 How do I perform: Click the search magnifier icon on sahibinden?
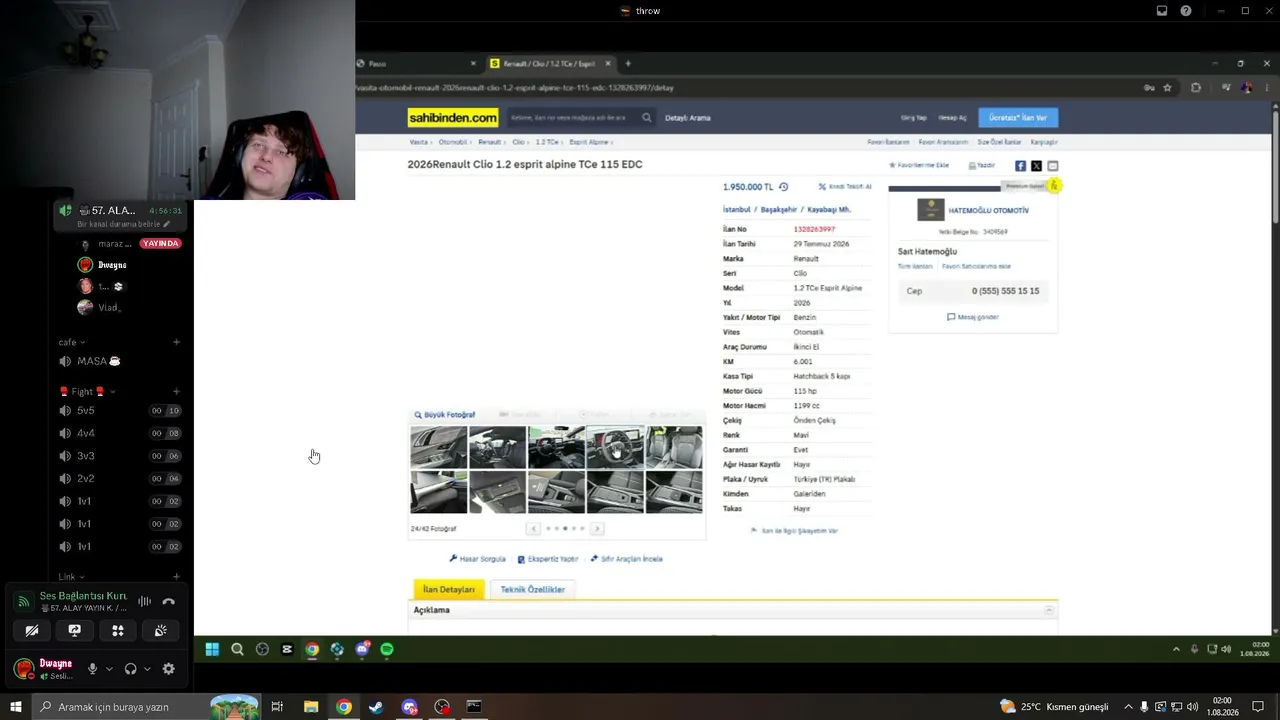tap(647, 118)
